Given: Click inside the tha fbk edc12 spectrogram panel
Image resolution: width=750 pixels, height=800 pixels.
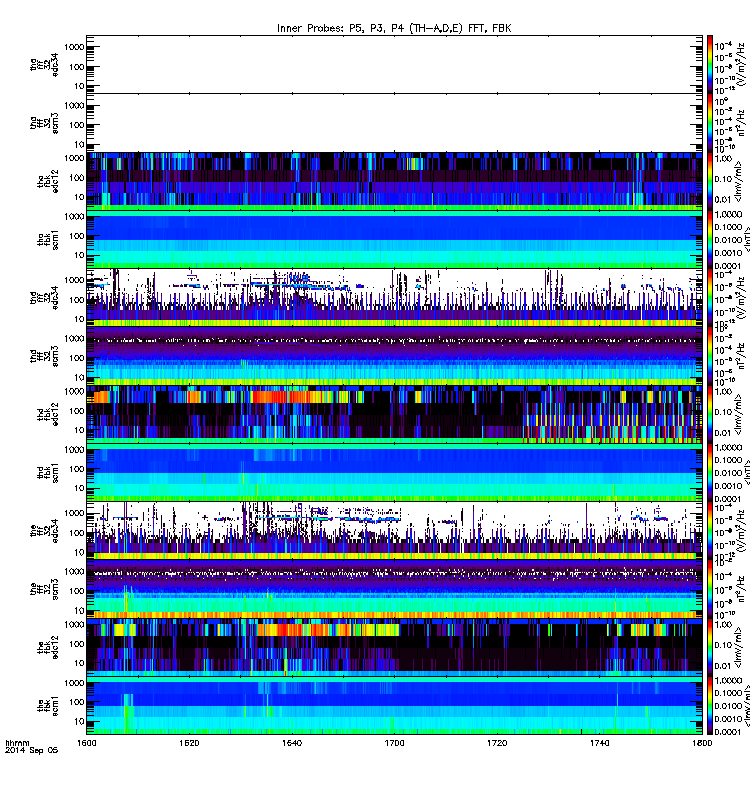Looking at the screenshot, I should (394, 181).
